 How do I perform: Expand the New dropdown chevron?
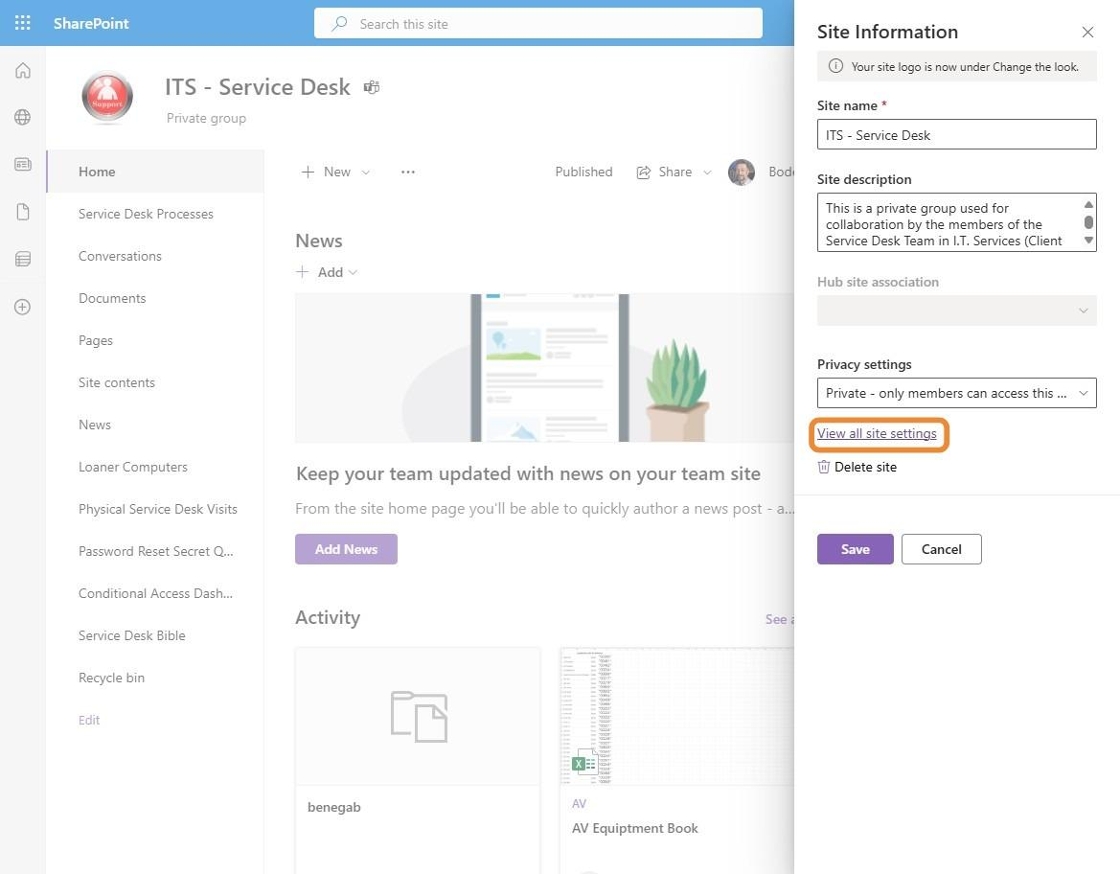[x=366, y=173]
